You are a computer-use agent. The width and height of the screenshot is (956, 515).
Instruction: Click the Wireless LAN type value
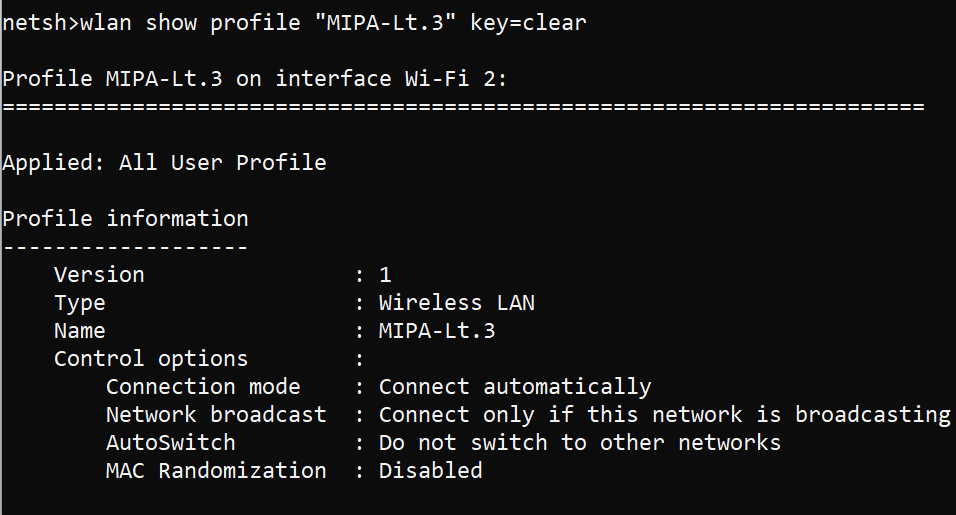[x=457, y=303]
